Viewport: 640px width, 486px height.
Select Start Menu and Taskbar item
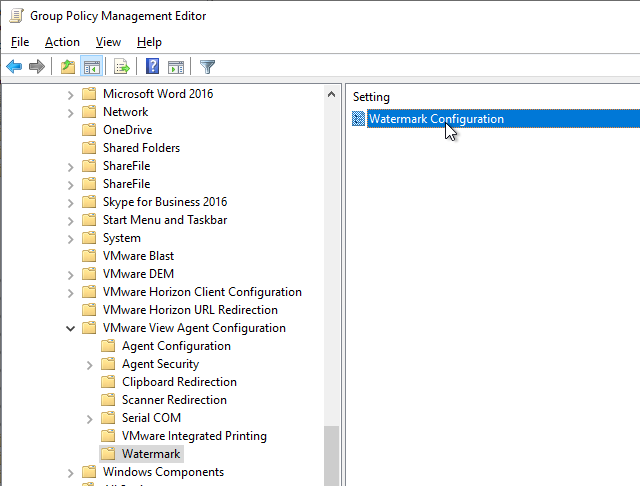(165, 220)
